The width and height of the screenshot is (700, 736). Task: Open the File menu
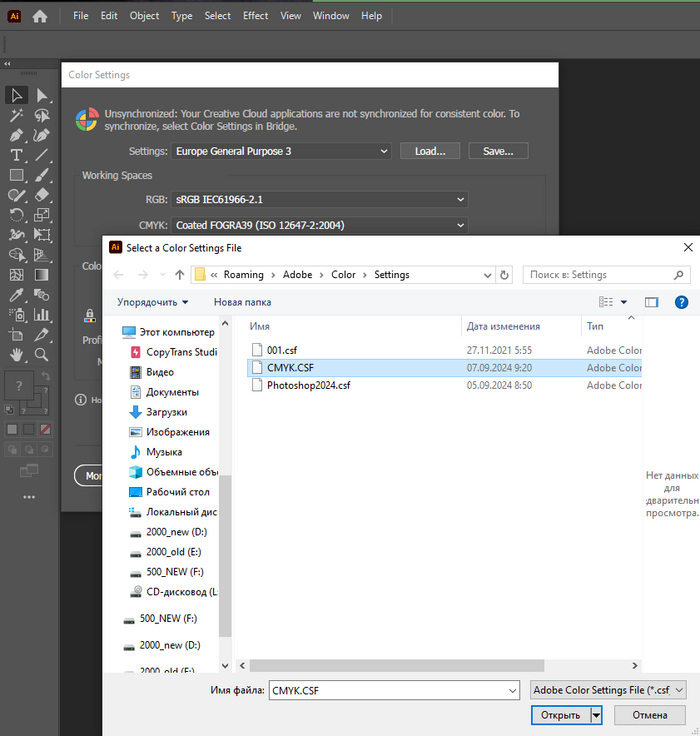tap(81, 16)
